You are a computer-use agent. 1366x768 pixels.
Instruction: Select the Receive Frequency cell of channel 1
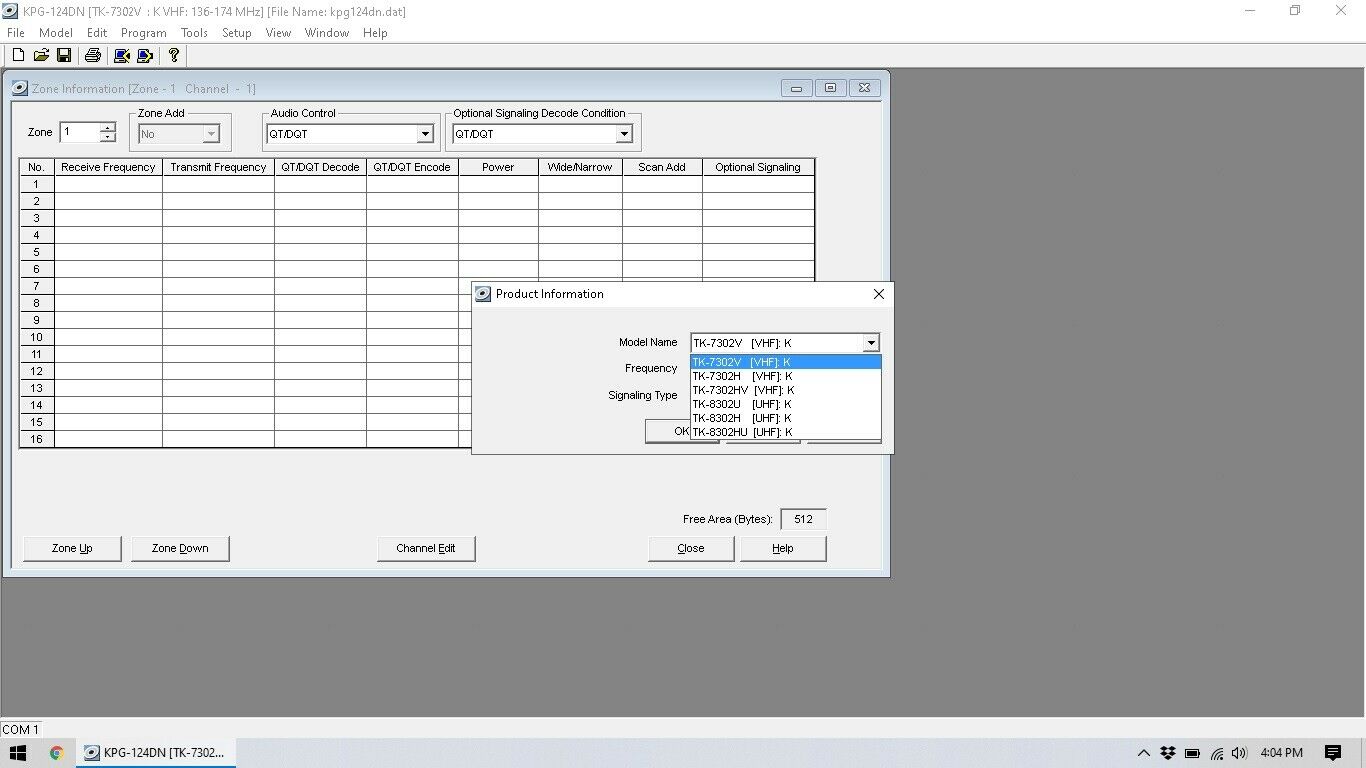click(108, 184)
